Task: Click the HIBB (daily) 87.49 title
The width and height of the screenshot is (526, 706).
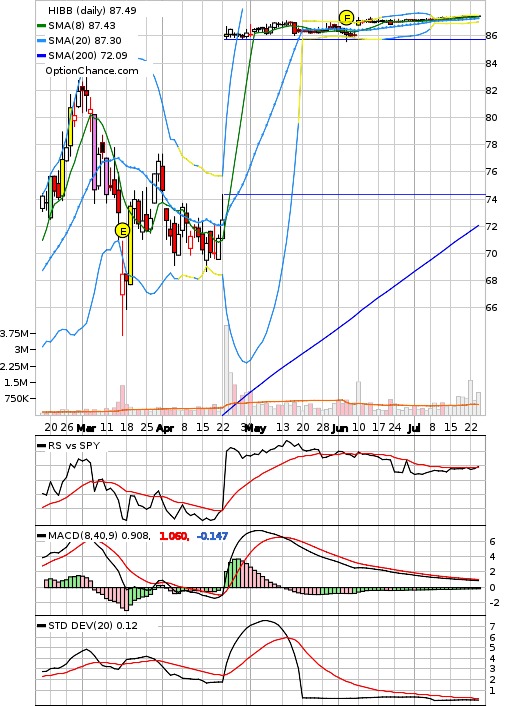Action: tap(92, 10)
